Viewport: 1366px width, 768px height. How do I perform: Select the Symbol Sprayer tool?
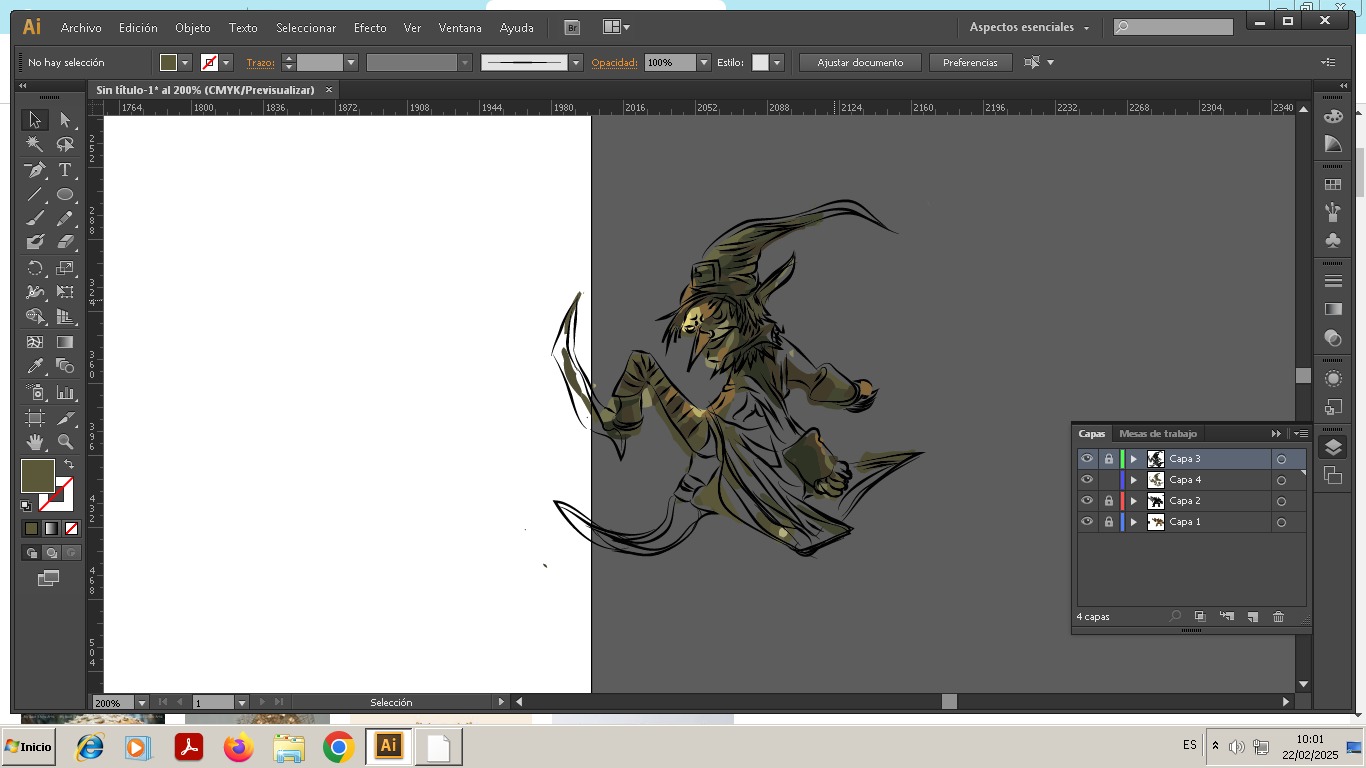[35, 392]
